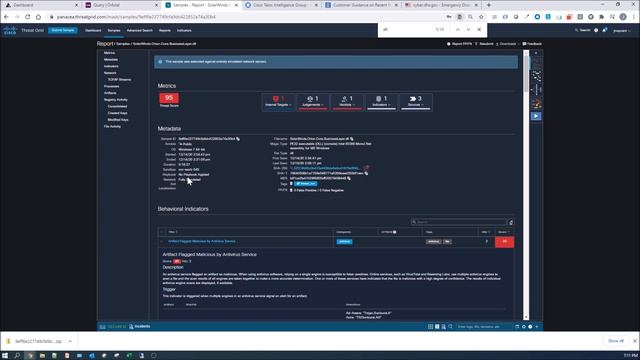This screenshot has height=360, width=640.
Task: Click the play button on right panel
Action: coord(536,116)
